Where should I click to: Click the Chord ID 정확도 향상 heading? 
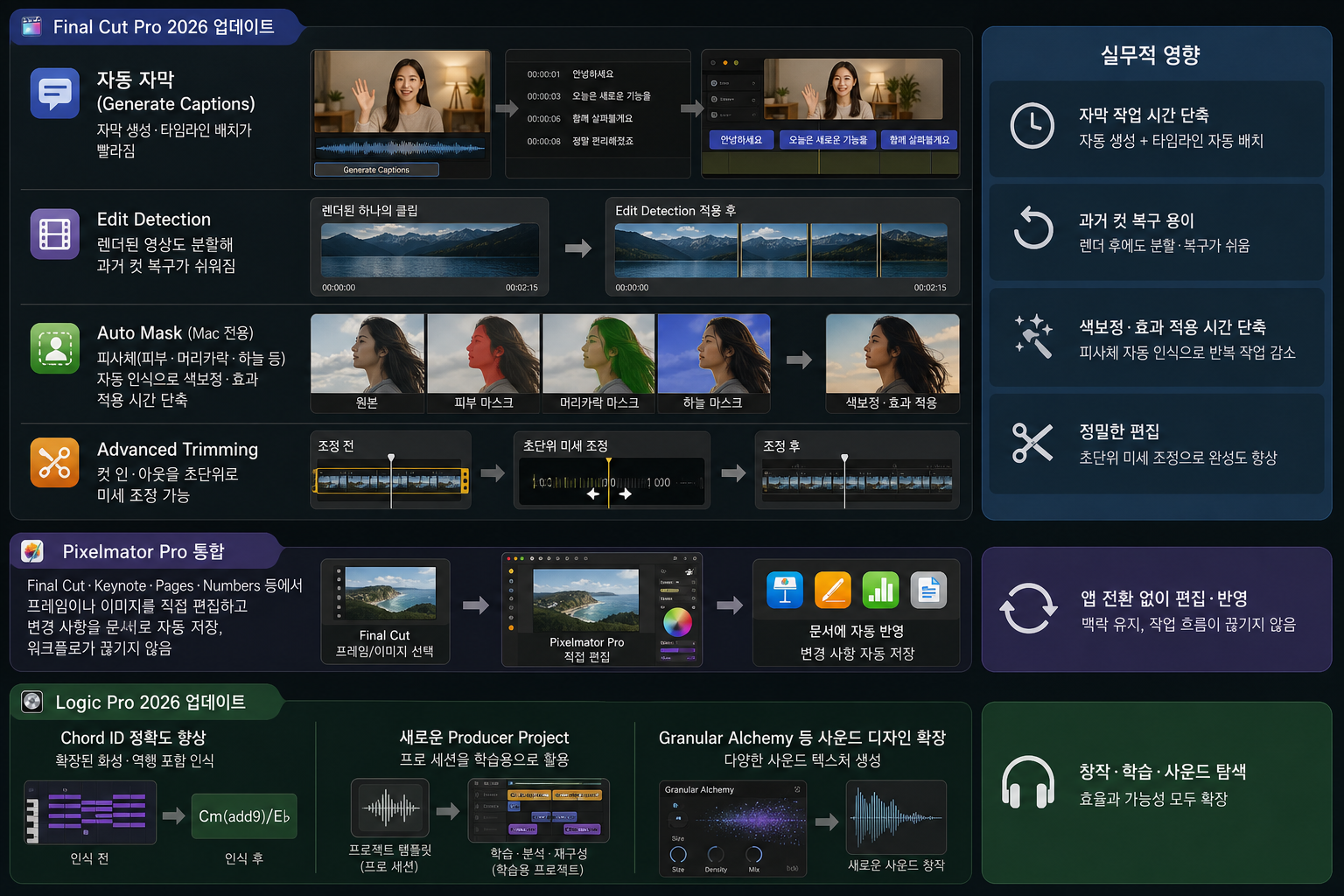(x=133, y=738)
